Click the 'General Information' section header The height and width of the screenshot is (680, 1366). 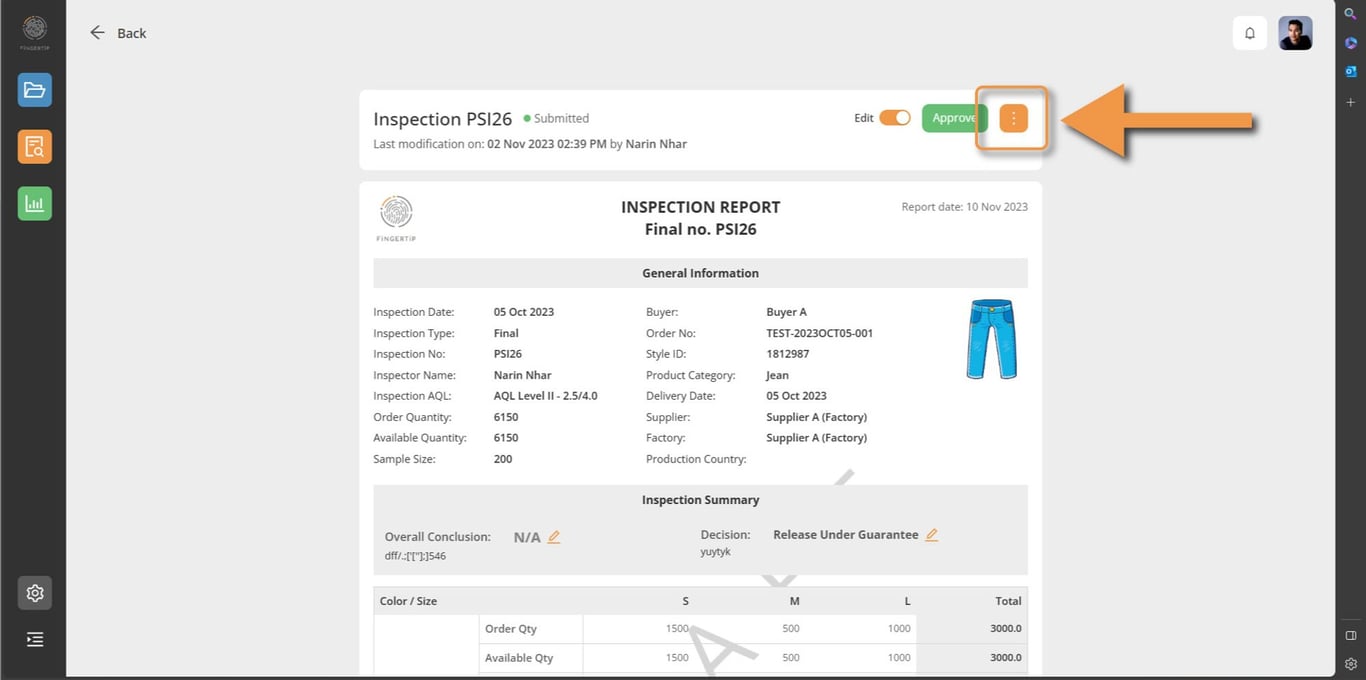pos(700,273)
